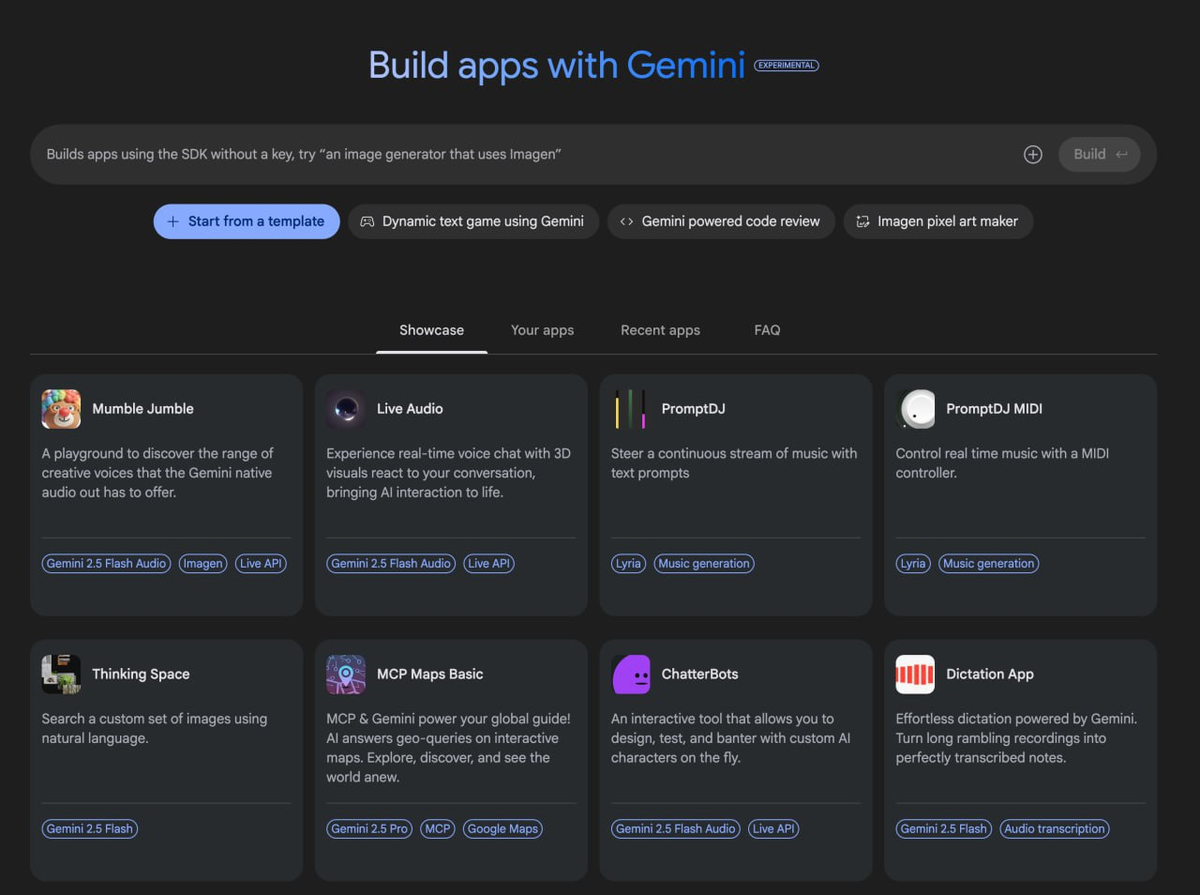The height and width of the screenshot is (895, 1200).
Task: Open the Dictation App card title
Action: (990, 674)
